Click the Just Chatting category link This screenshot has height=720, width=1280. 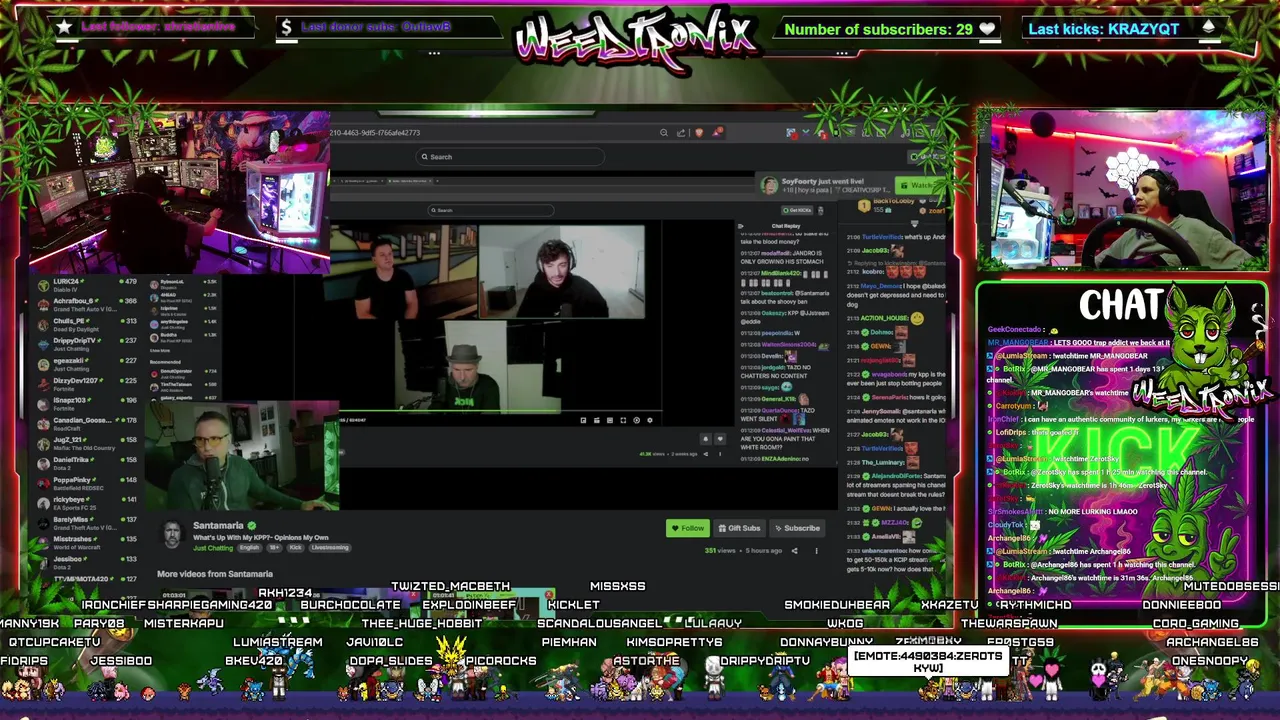213,548
